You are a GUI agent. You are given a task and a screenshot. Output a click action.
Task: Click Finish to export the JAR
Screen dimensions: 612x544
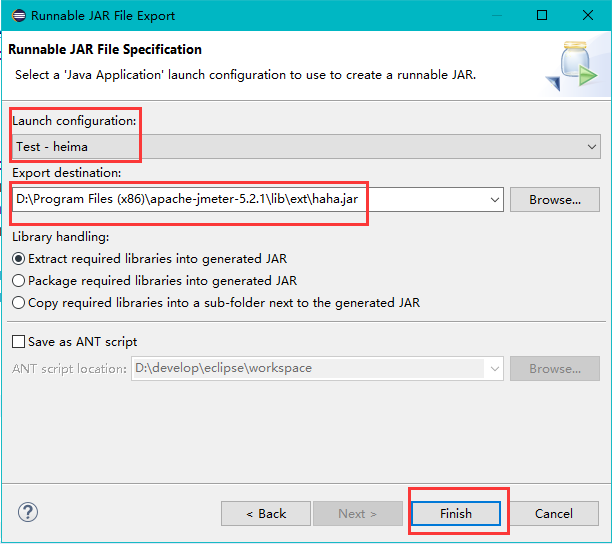[x=456, y=514]
